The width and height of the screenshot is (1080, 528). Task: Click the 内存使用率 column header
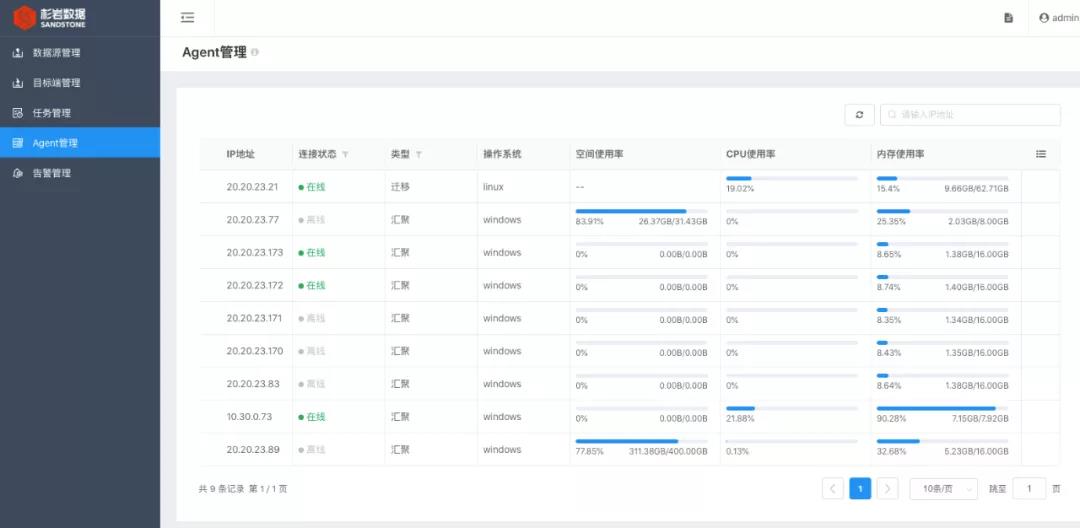point(900,154)
